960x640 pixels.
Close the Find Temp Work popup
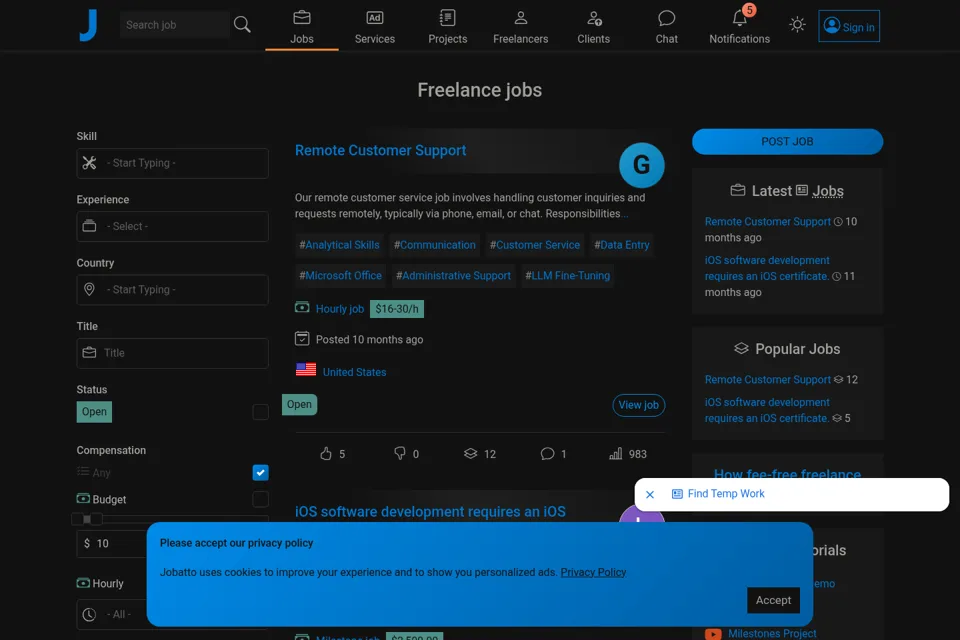pyautogui.click(x=650, y=494)
